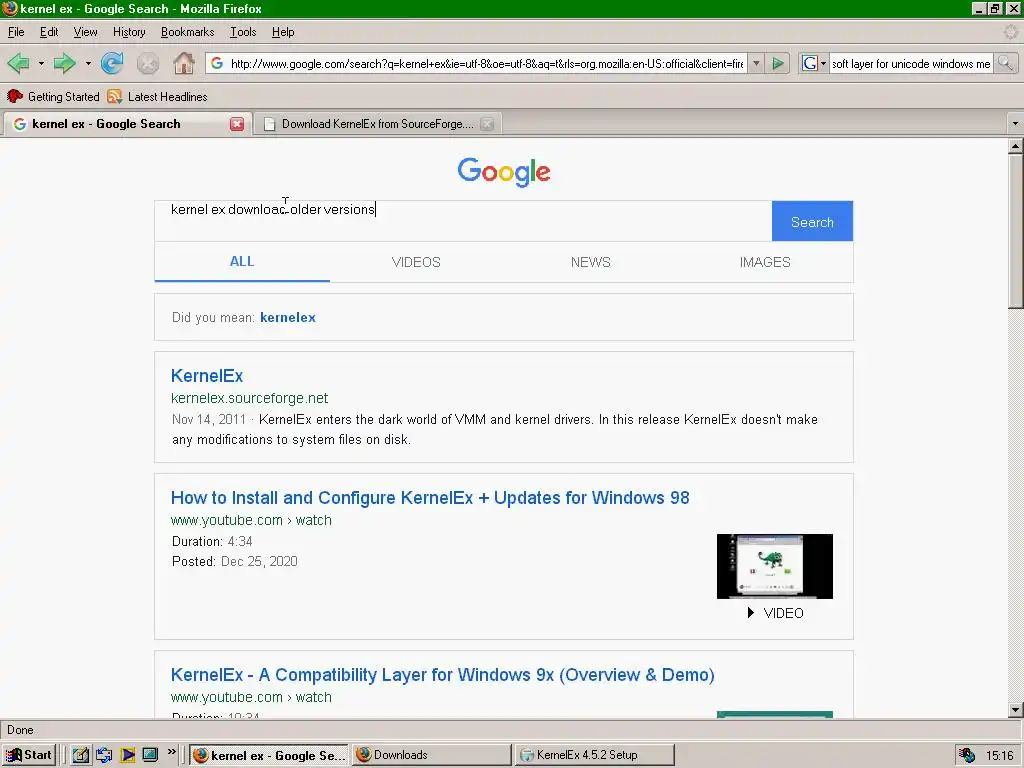This screenshot has height=768, width=1024.
Task: Click the Latest Headlines feed icon
Action: (x=115, y=97)
